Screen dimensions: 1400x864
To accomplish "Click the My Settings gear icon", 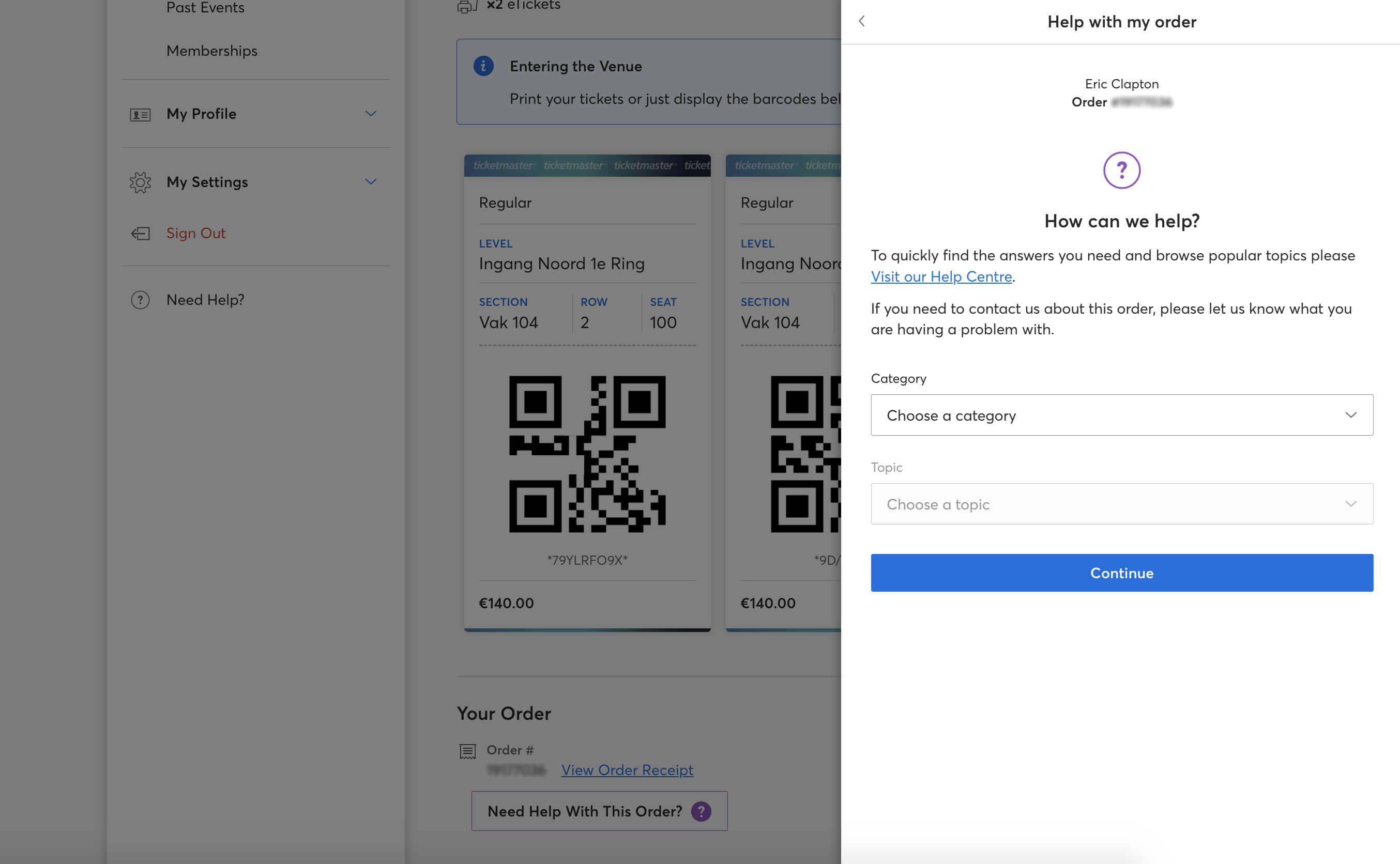I will [140, 182].
